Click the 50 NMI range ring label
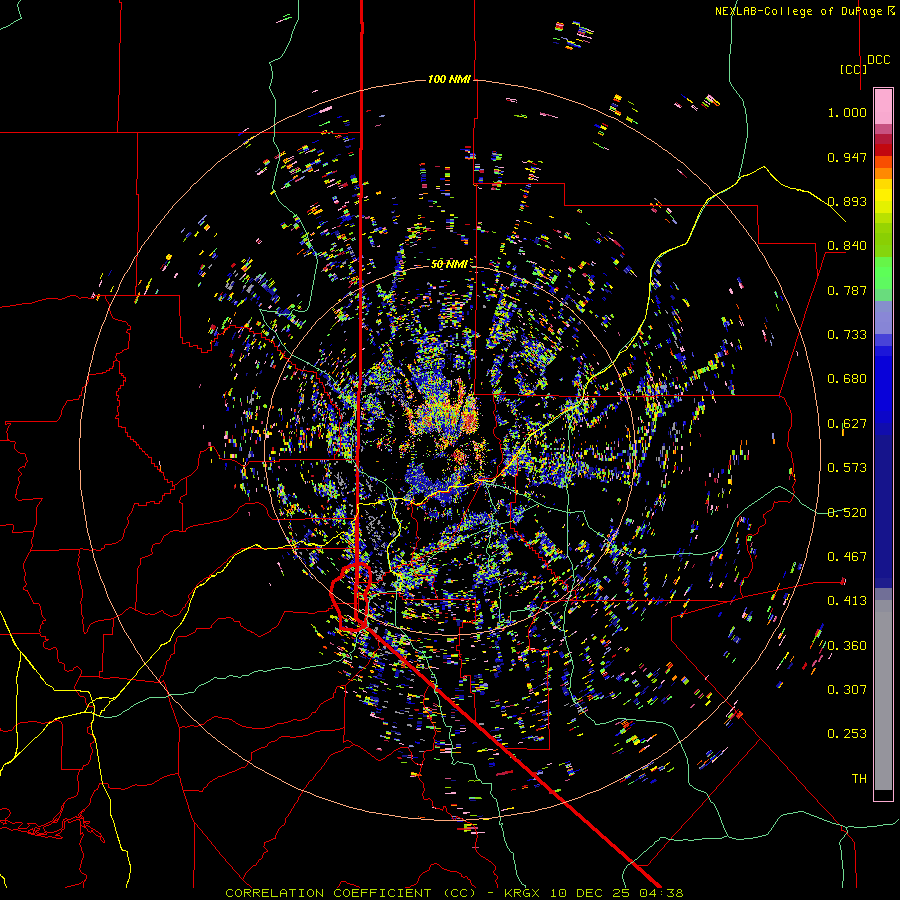 449,264
